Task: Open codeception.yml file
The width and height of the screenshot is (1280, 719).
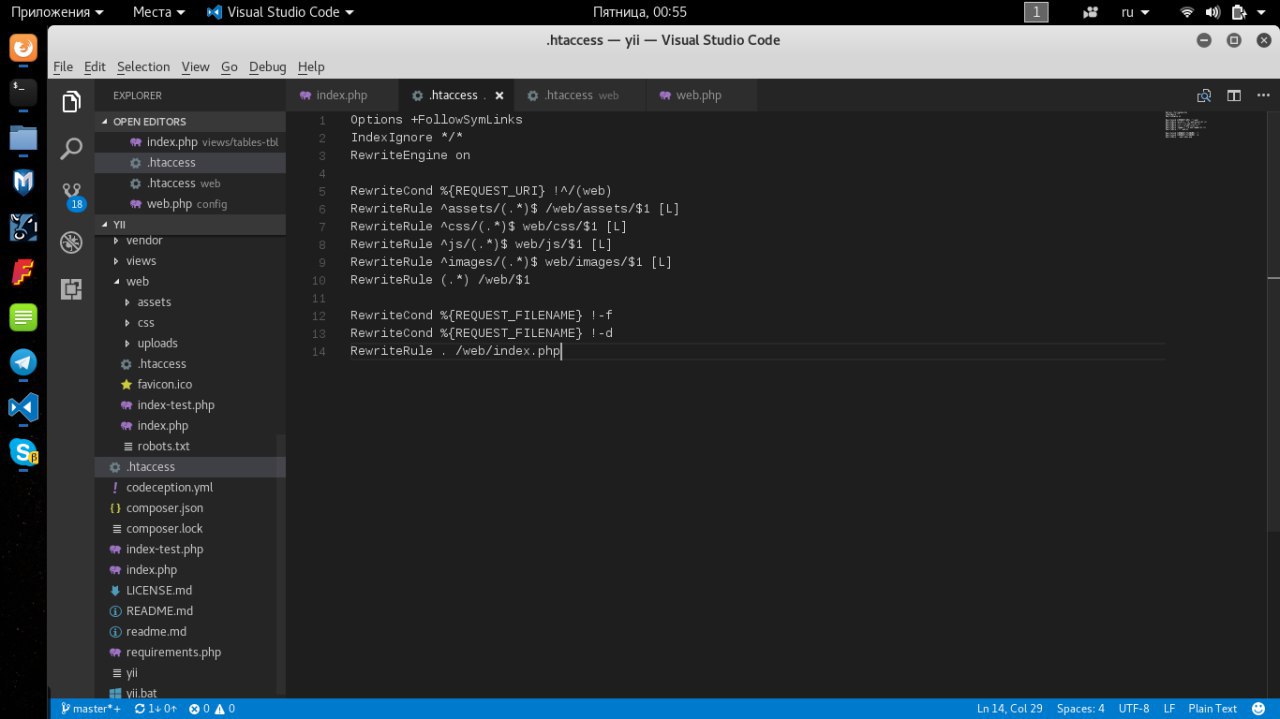Action: pyautogui.click(x=190, y=487)
